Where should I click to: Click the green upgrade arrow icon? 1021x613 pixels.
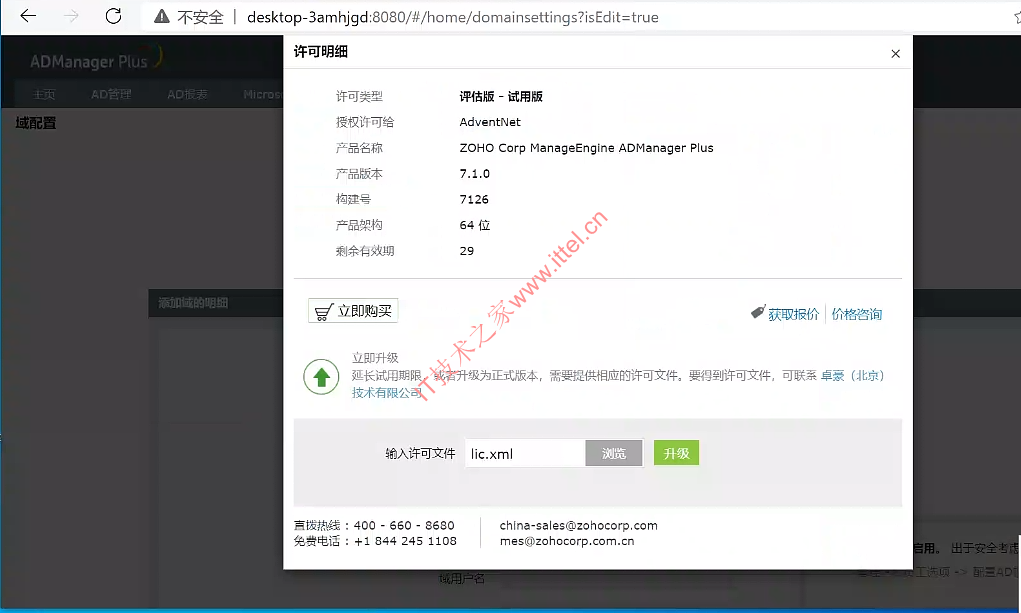click(321, 377)
